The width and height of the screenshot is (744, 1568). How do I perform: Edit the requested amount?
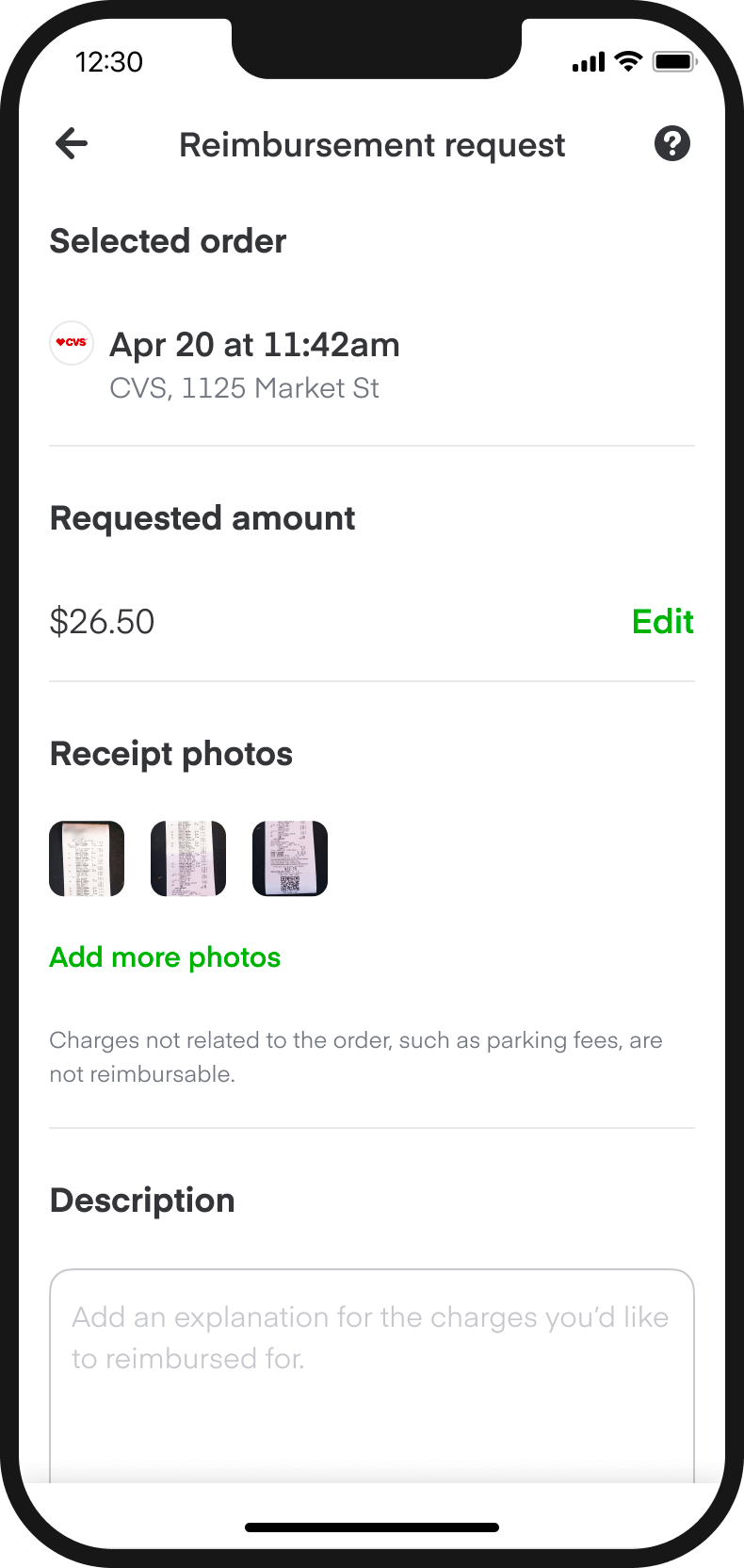(x=663, y=622)
